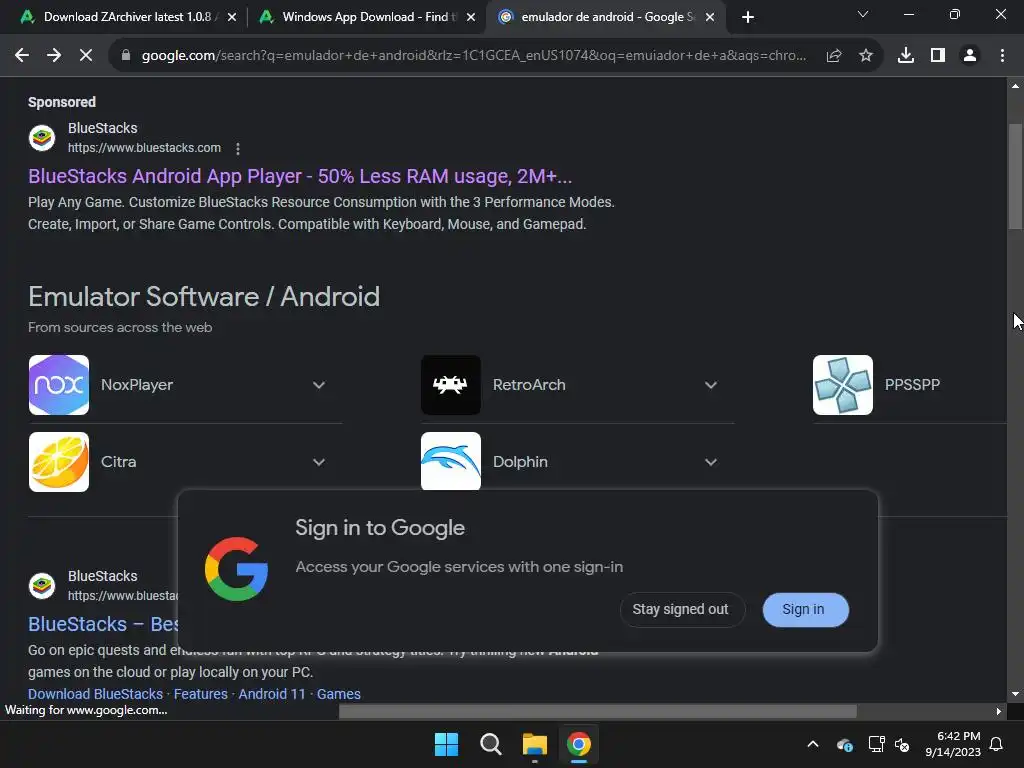Screen dimensions: 1024x768
Task: Open the Chrome downloads panel
Action: (x=906, y=56)
